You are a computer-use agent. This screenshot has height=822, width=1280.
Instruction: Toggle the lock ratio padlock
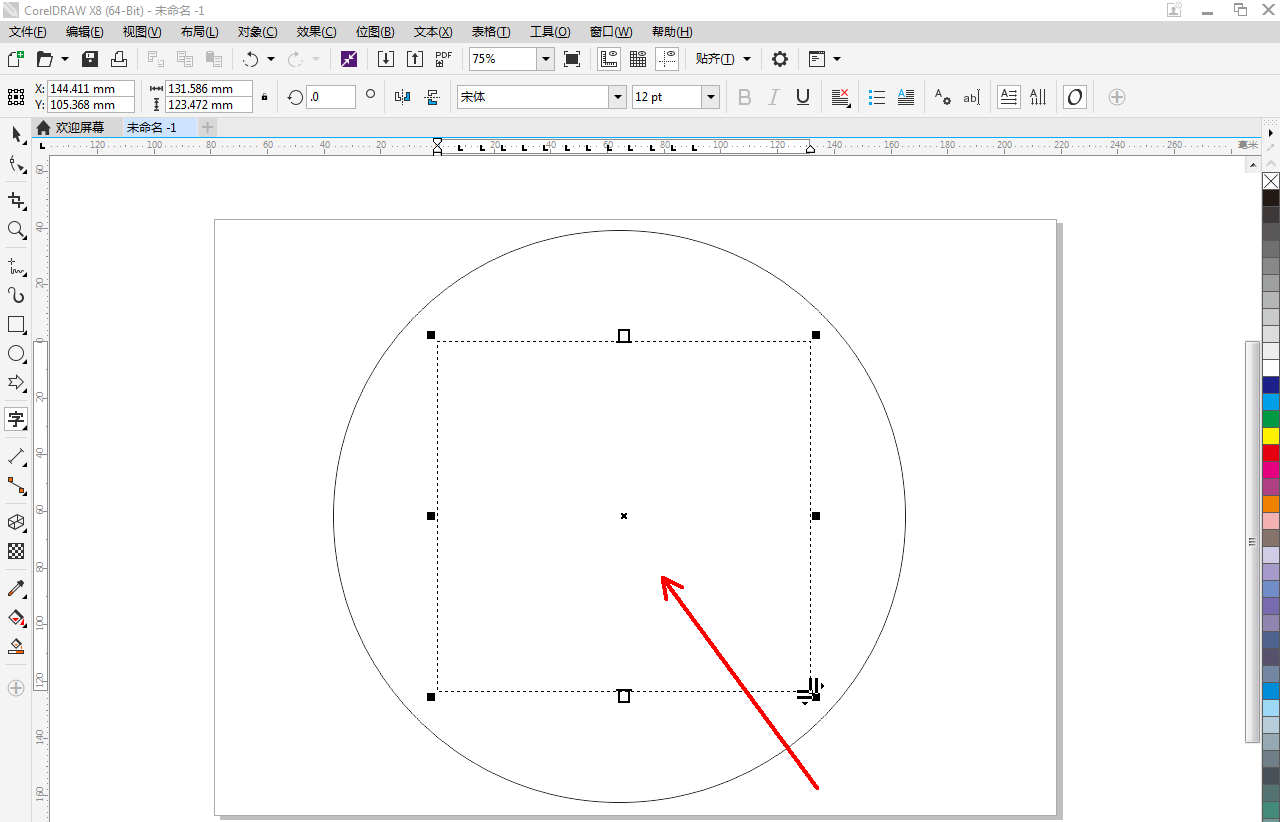click(x=264, y=97)
